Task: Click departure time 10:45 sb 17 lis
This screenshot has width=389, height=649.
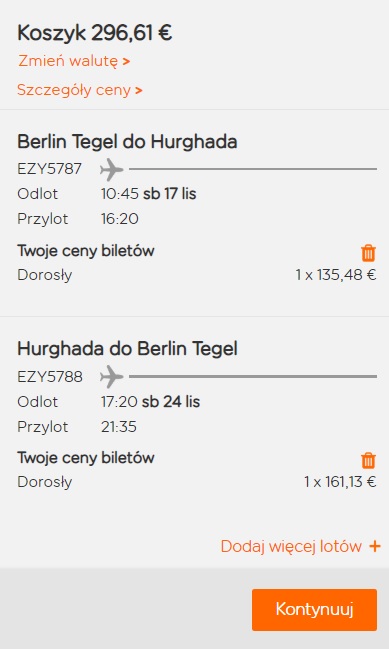Action: click(x=149, y=194)
